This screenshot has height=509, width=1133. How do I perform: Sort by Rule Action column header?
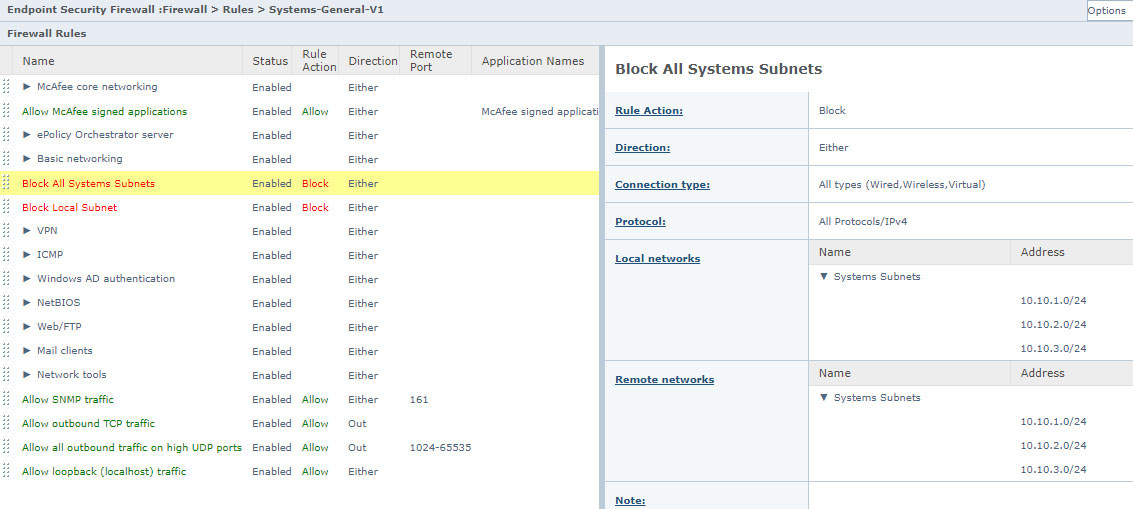319,61
